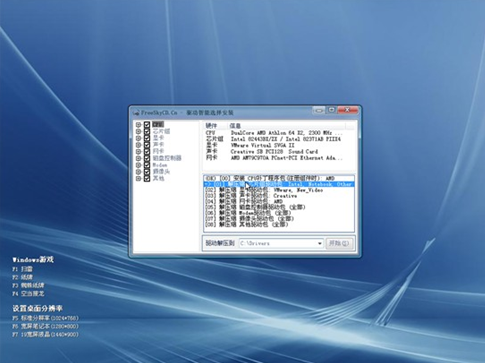
Task: Select the CPU label in the driver tree
Action: [x=158, y=125]
